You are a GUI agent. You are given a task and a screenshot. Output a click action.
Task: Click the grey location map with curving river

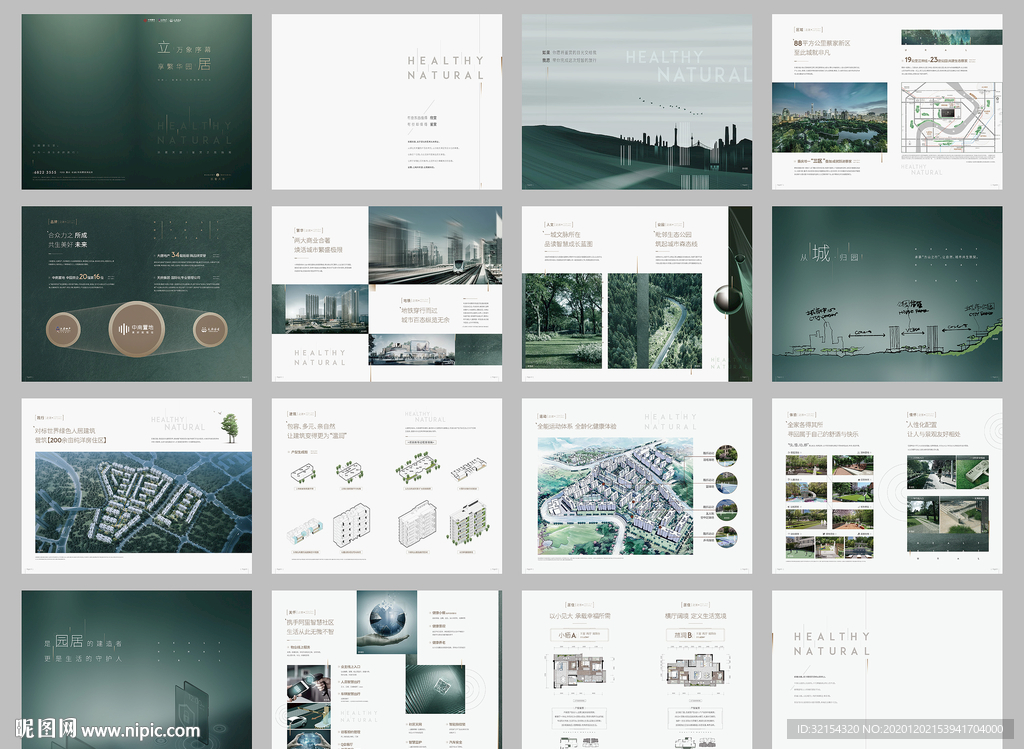tap(952, 118)
